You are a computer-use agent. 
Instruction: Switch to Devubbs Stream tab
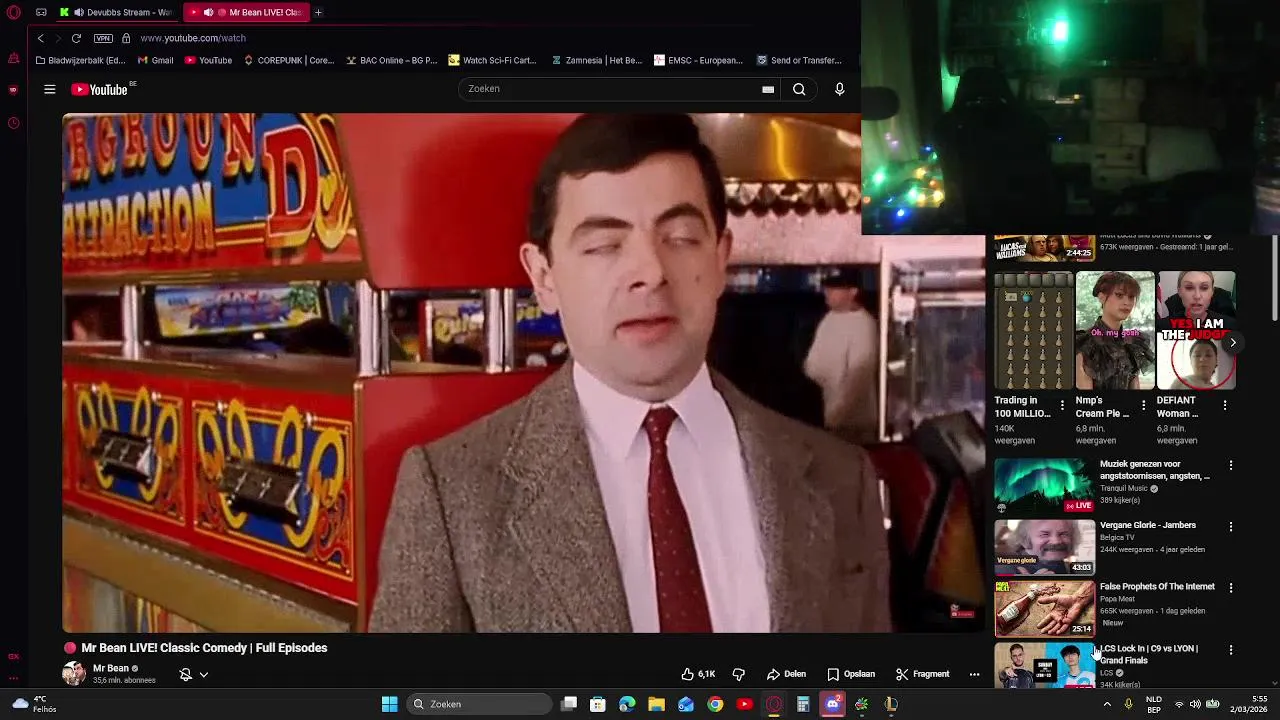[116, 12]
